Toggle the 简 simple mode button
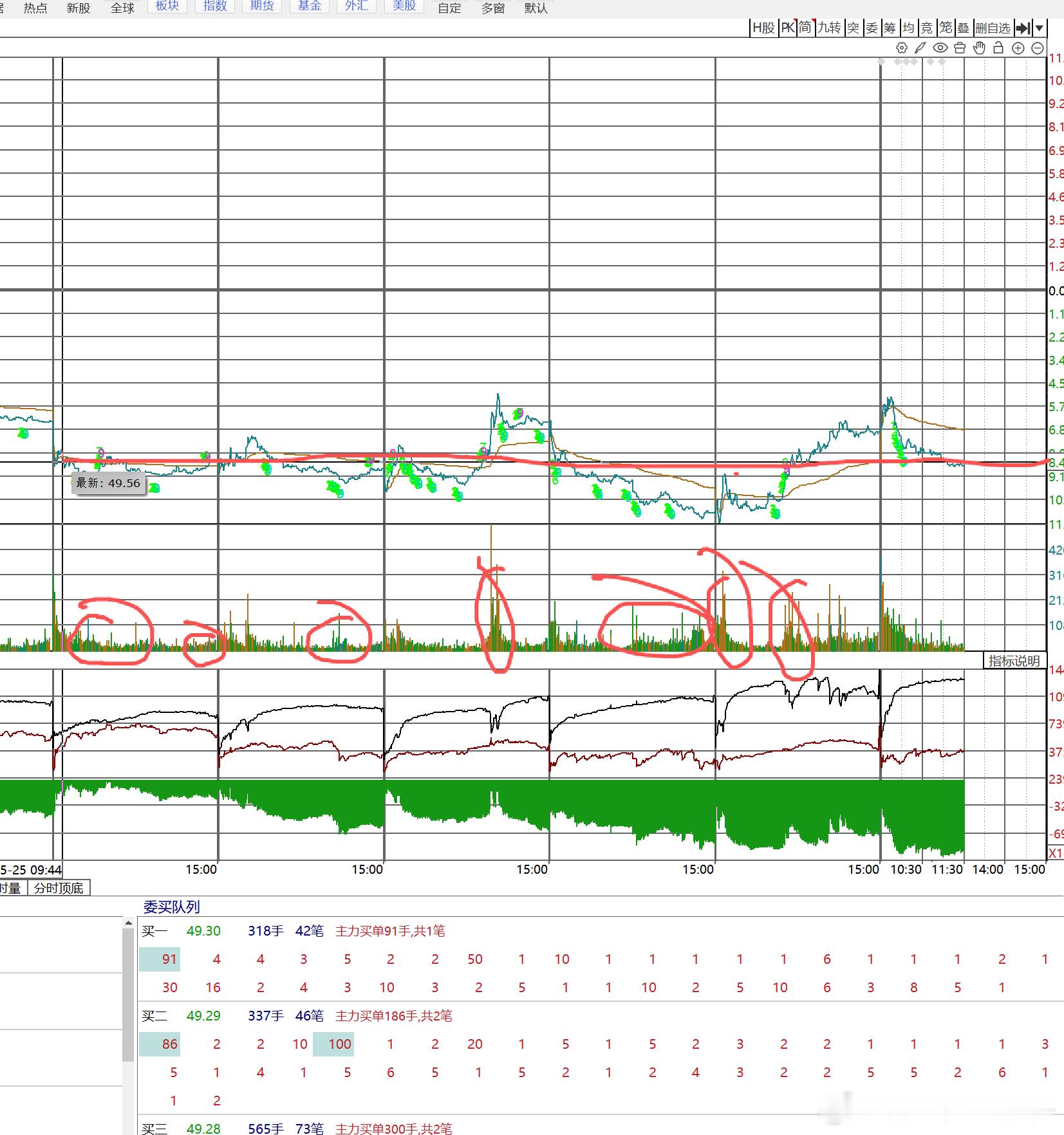The height and width of the screenshot is (1135, 1064). click(806, 28)
